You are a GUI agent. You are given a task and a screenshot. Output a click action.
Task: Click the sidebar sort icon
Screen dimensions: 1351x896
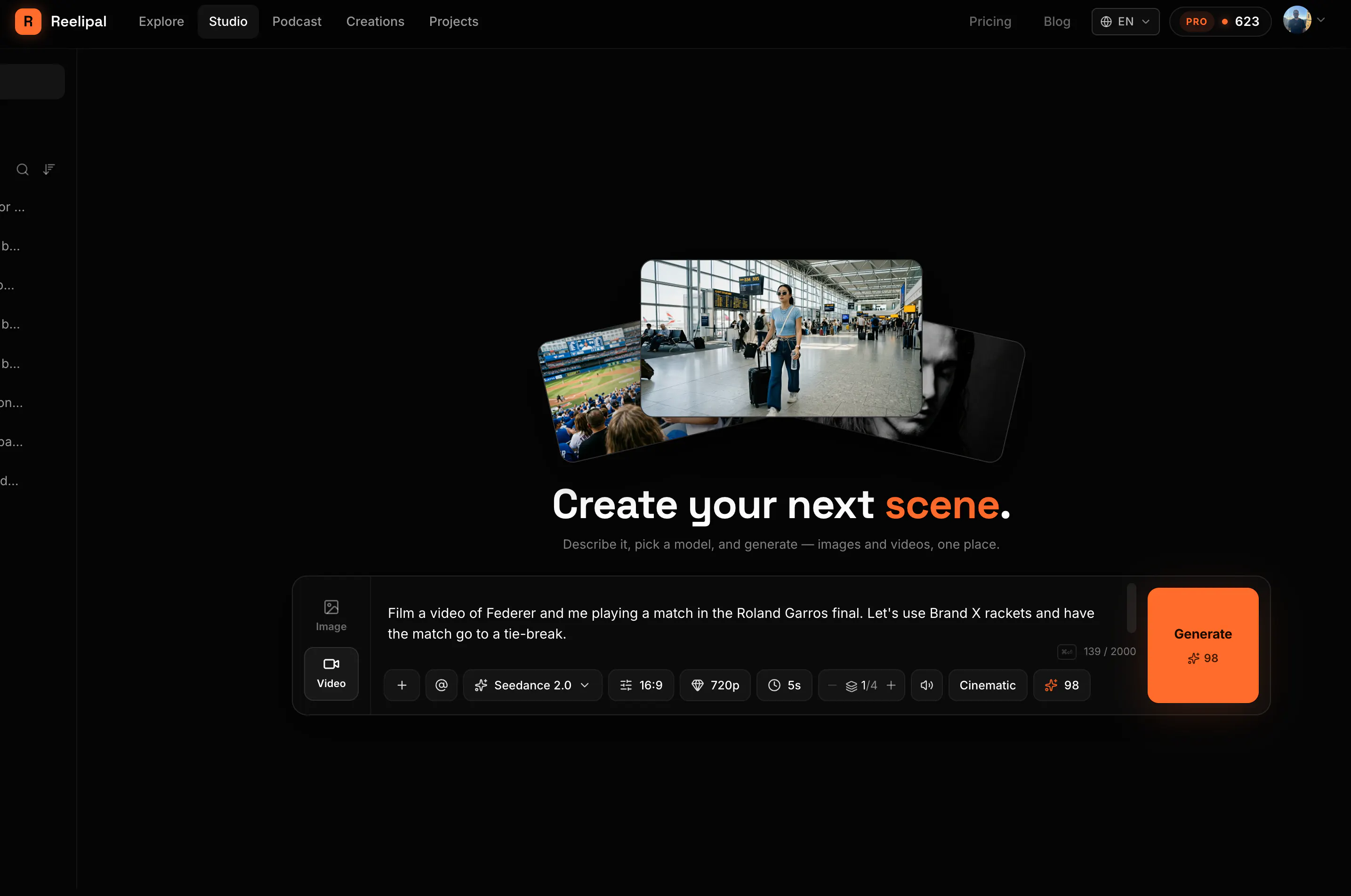49,169
